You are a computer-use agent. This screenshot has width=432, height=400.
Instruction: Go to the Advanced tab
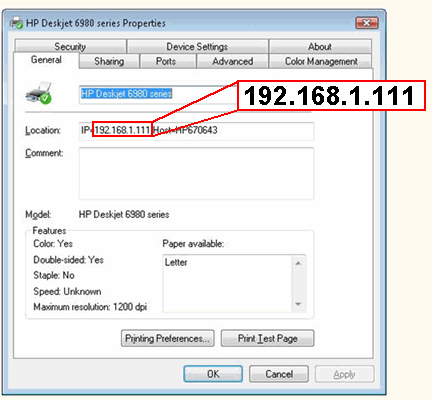(x=233, y=61)
